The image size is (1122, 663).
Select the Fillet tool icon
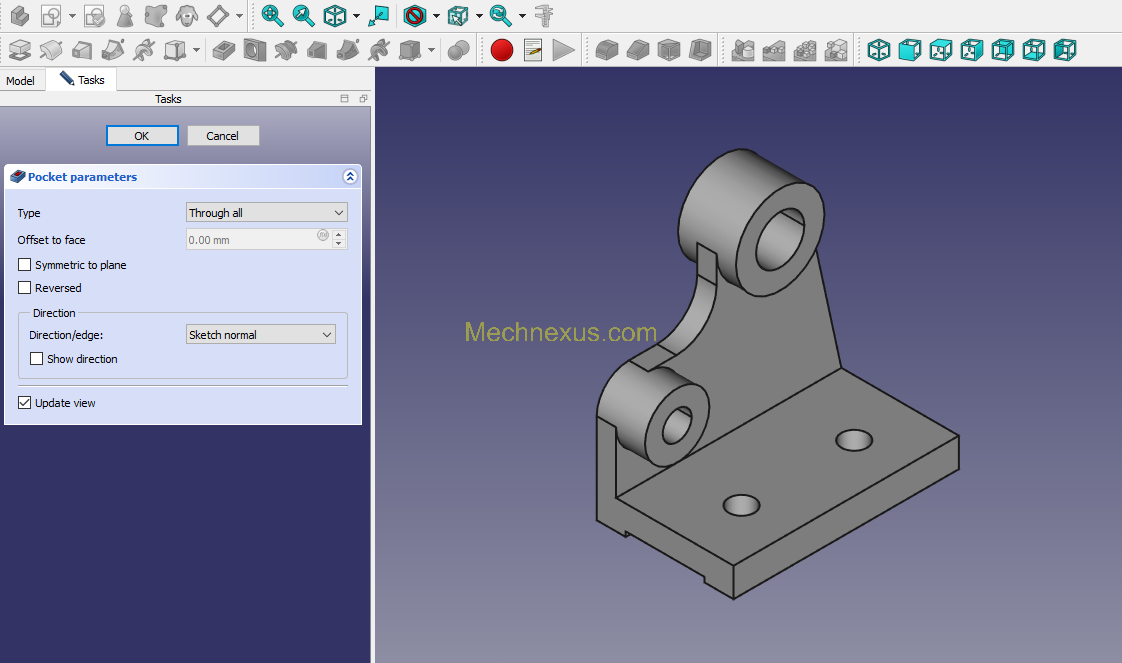pyautogui.click(x=607, y=50)
